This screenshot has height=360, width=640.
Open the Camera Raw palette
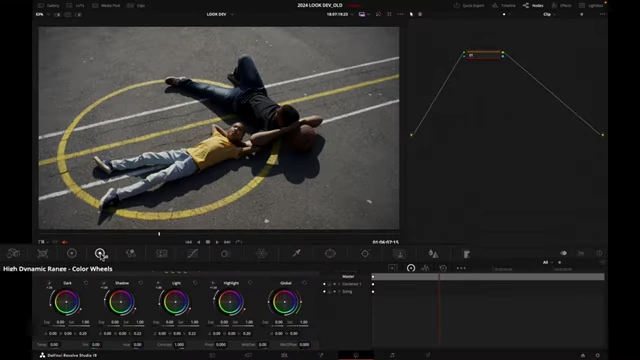(13, 253)
